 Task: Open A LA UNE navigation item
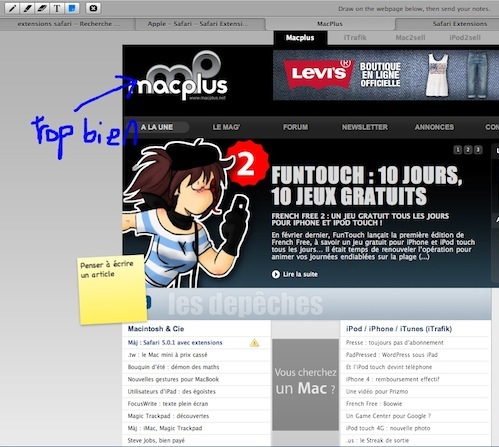click(157, 127)
